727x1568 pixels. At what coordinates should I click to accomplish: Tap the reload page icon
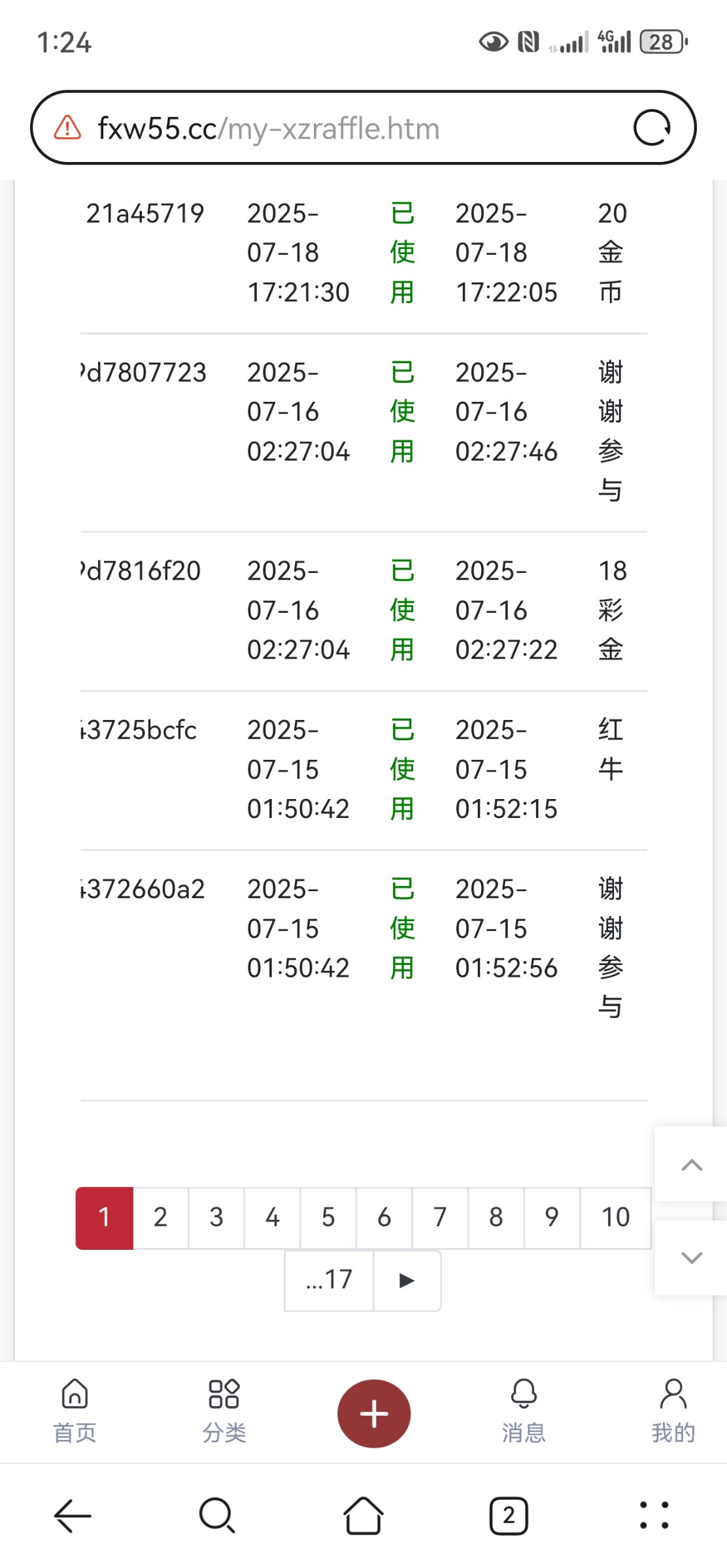click(x=652, y=128)
